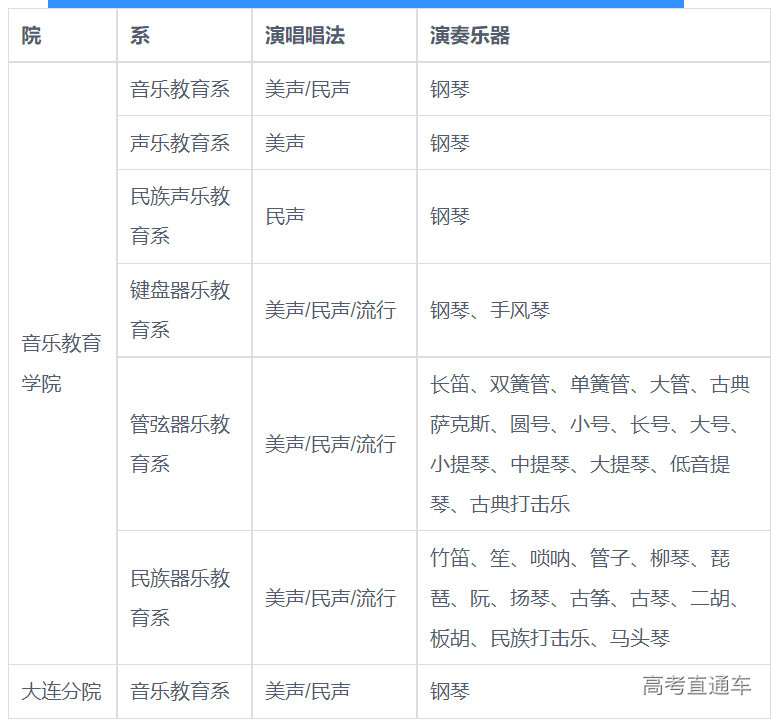The image size is (780, 725).
Task: Select the "演奏乐器" column header
Action: tap(470, 36)
